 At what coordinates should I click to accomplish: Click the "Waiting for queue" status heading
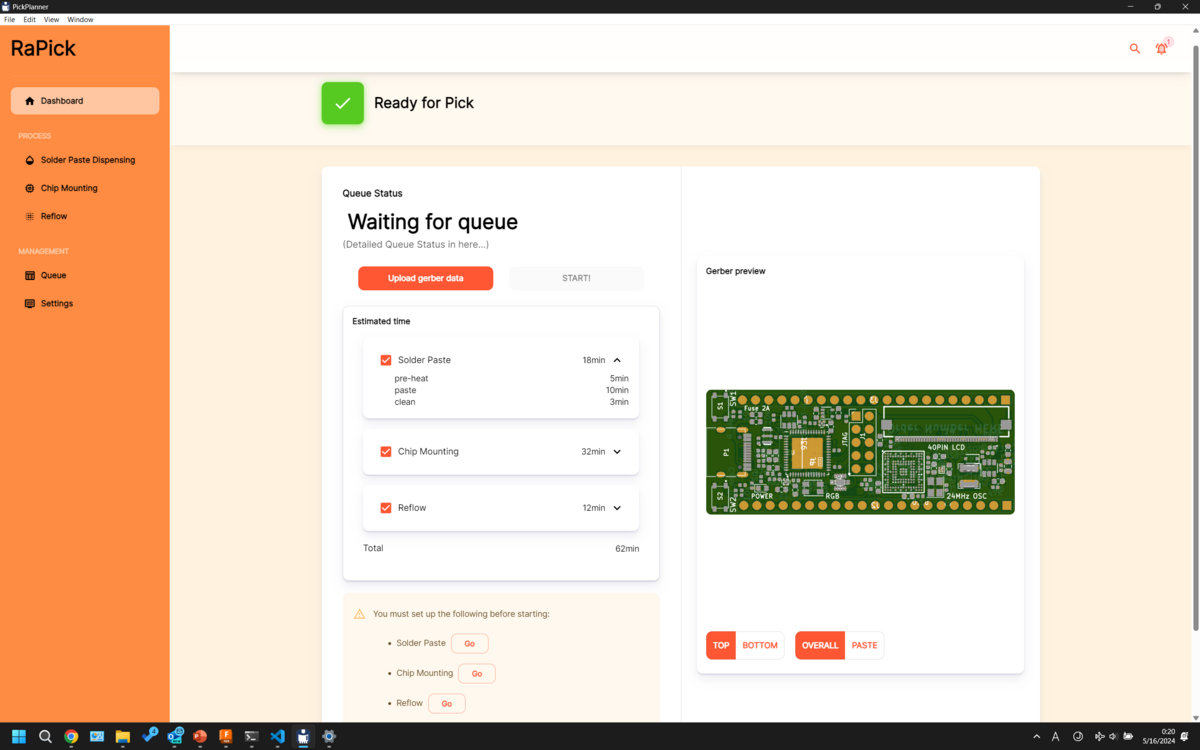[433, 222]
